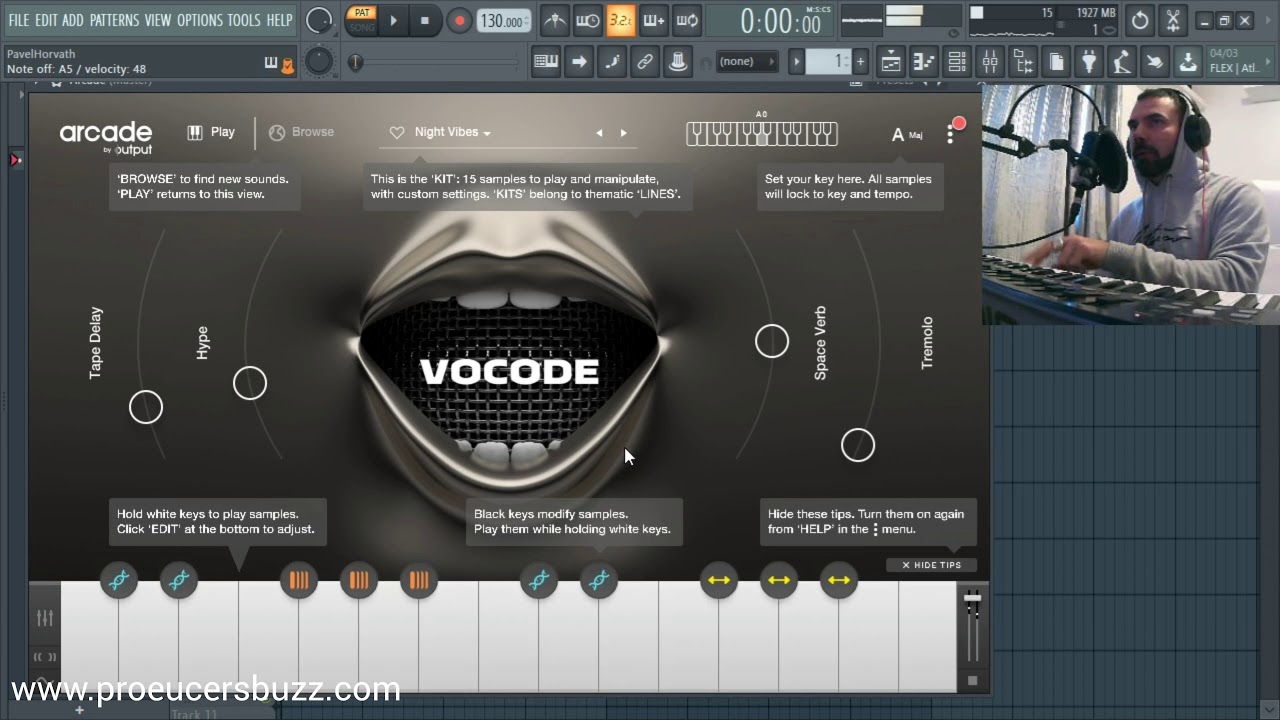The image size is (1280, 720).
Task: Open the VIEW menu
Action: point(158,20)
